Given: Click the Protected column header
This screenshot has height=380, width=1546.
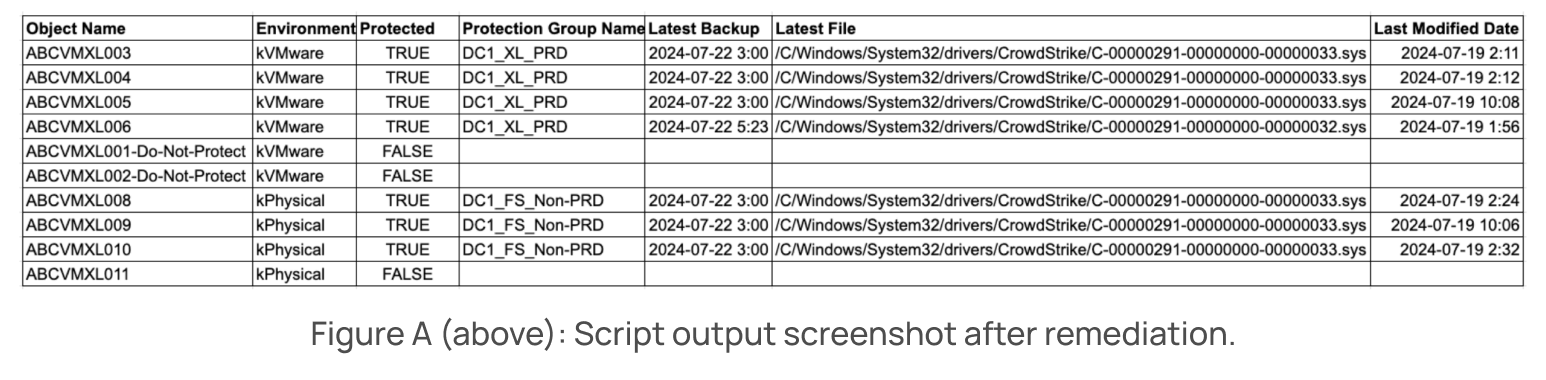Looking at the screenshot, I should [x=407, y=29].
